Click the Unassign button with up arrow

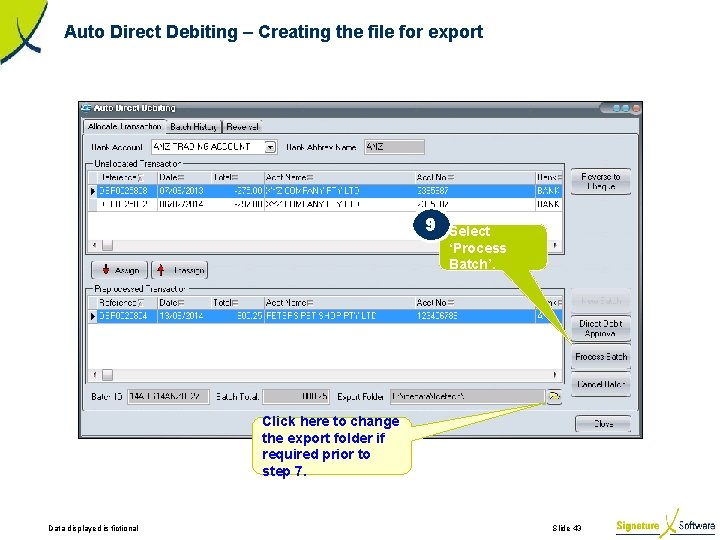point(180,270)
